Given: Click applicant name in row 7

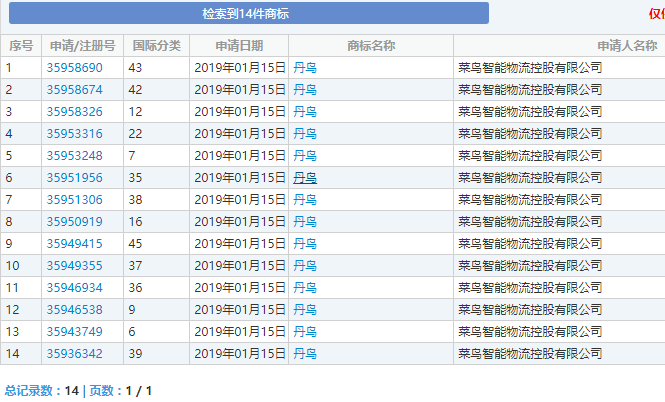Looking at the screenshot, I should click(x=530, y=200).
